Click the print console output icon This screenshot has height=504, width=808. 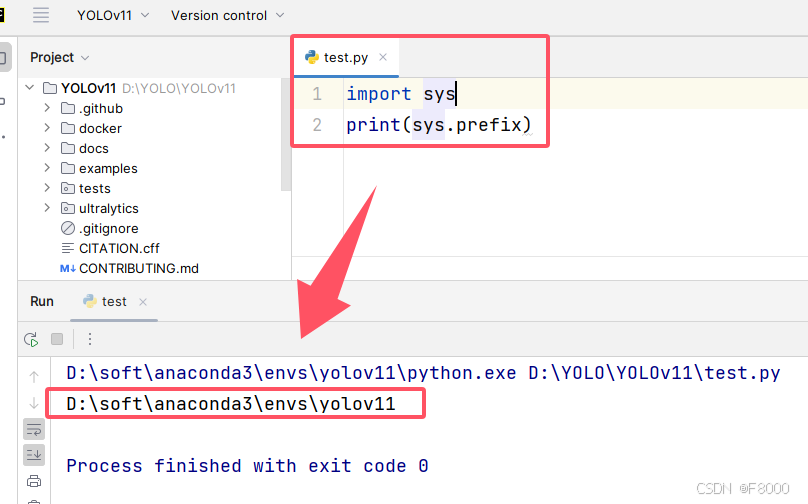tap(34, 481)
